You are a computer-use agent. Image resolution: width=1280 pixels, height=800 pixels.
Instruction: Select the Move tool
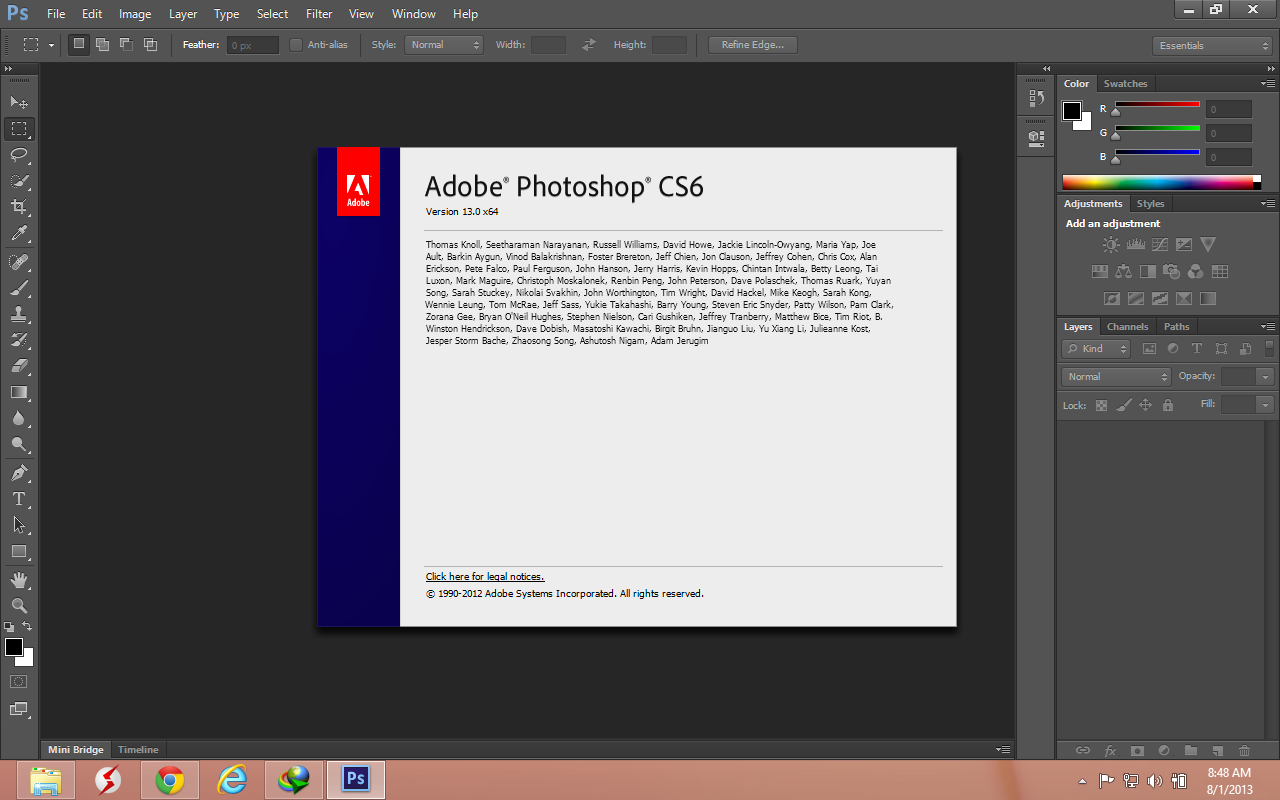pos(19,102)
